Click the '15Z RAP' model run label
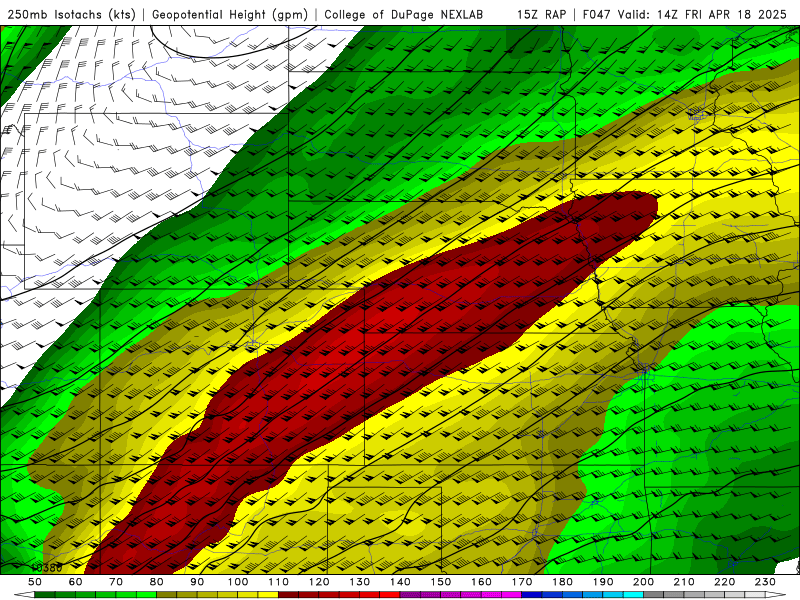800x600 pixels. point(541,14)
